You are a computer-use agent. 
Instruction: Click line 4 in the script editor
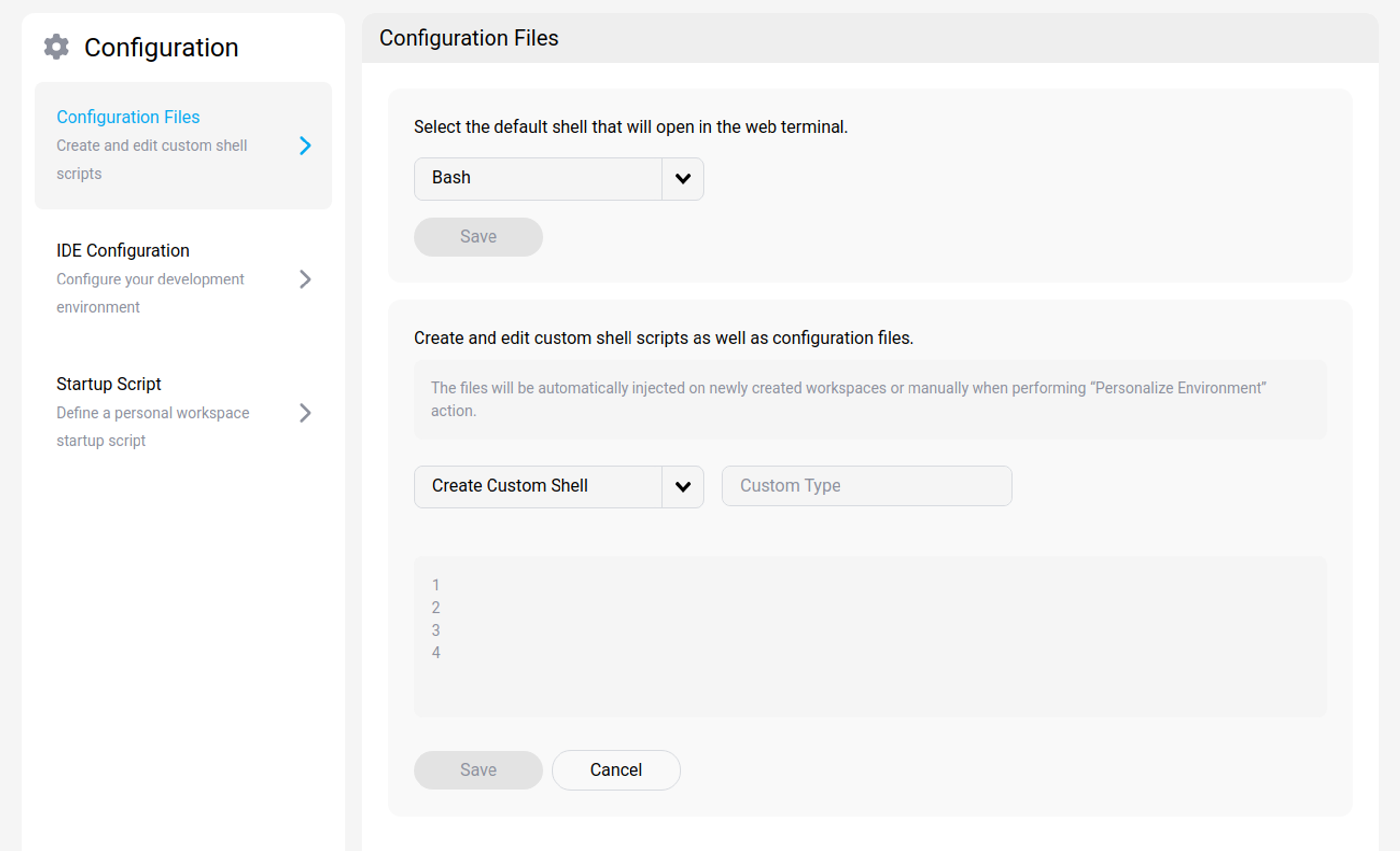click(x=435, y=653)
